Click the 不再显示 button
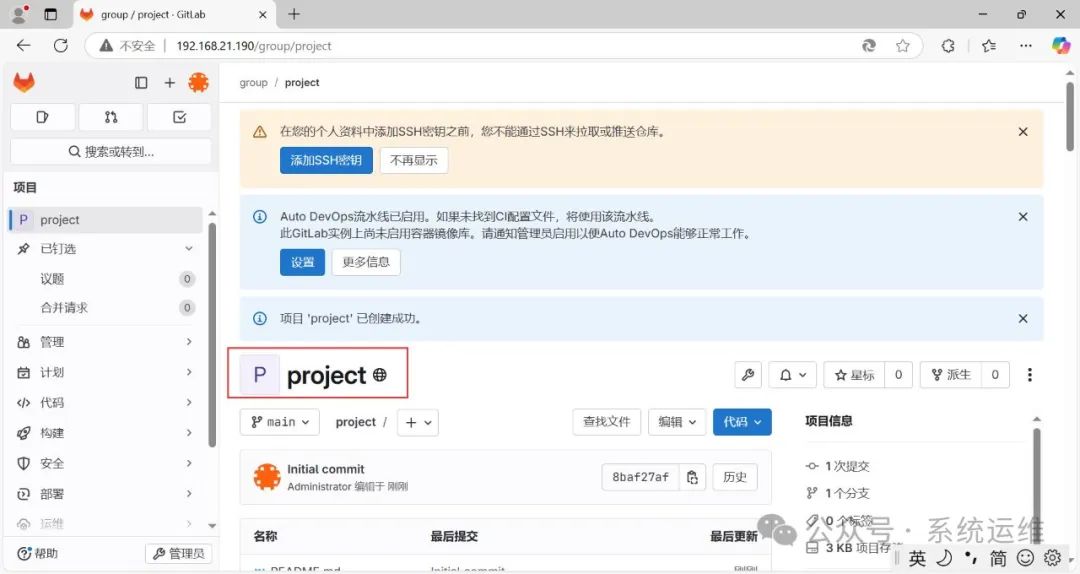1080x574 pixels. [413, 161]
